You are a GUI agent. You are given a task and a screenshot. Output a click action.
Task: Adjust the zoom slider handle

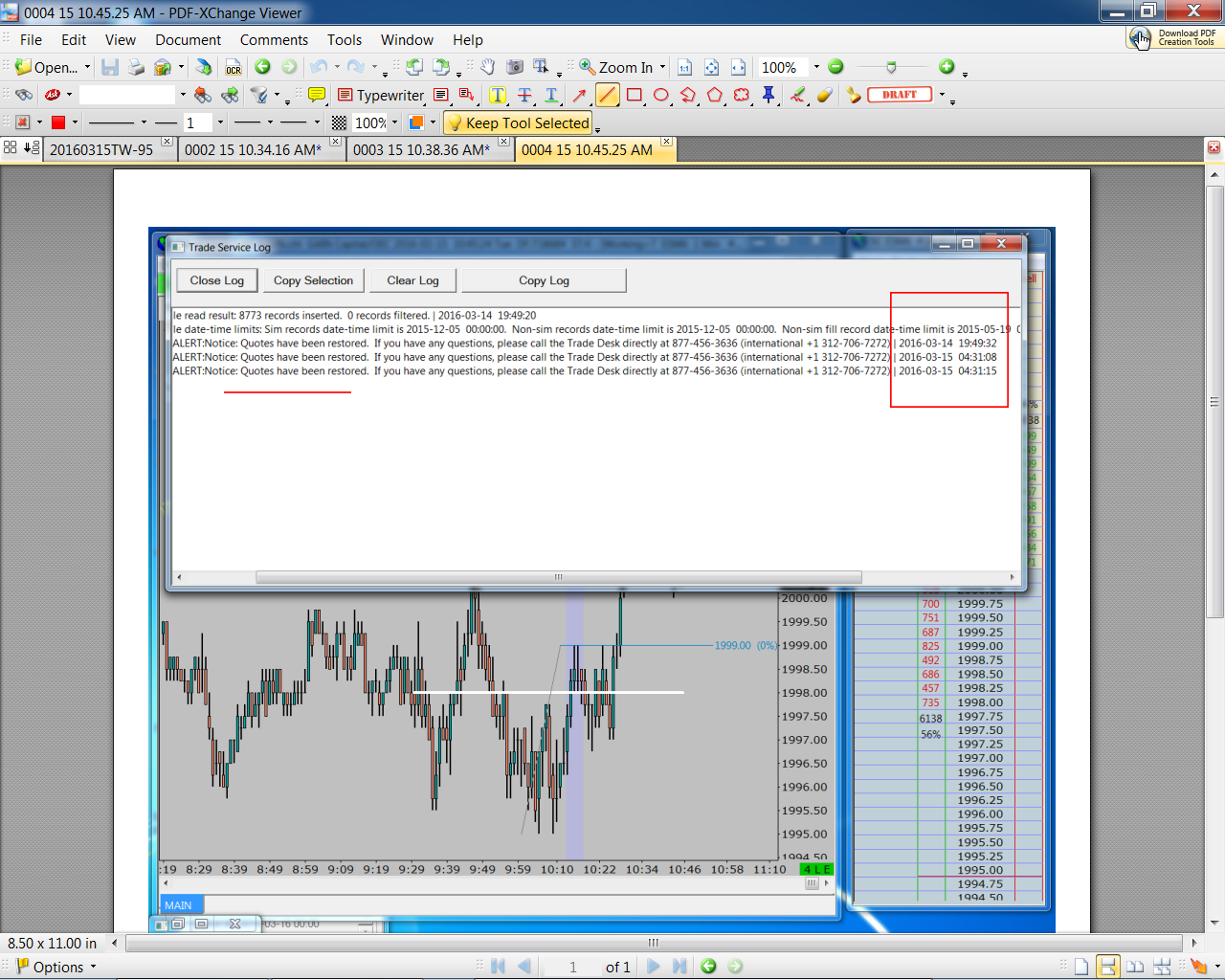point(891,67)
